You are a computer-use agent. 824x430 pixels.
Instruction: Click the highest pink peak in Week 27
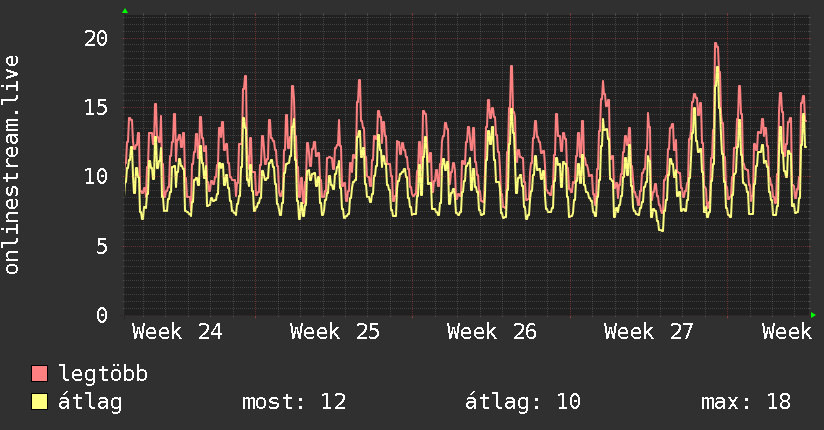[716, 44]
